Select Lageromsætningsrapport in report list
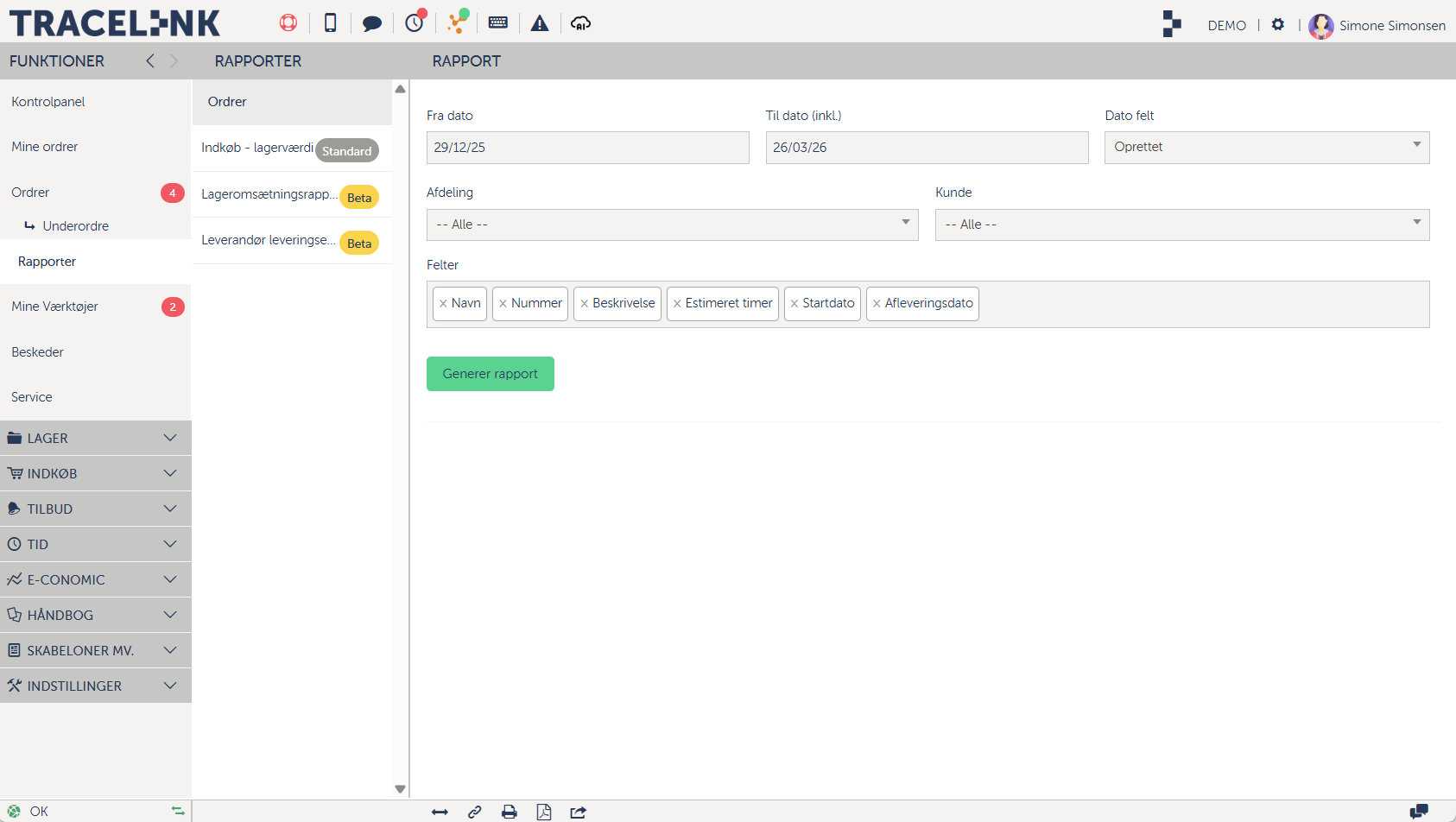The width and height of the screenshot is (1456, 822). coord(269,194)
